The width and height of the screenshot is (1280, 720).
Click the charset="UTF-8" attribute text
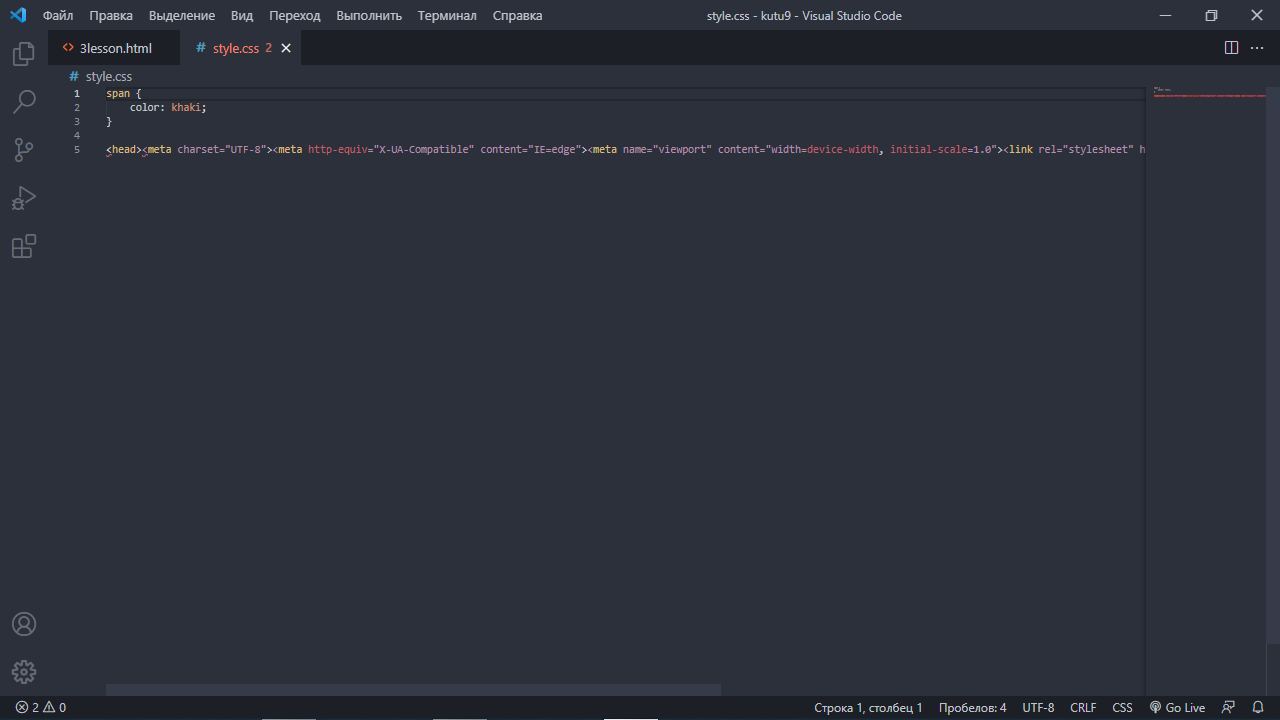(222, 149)
